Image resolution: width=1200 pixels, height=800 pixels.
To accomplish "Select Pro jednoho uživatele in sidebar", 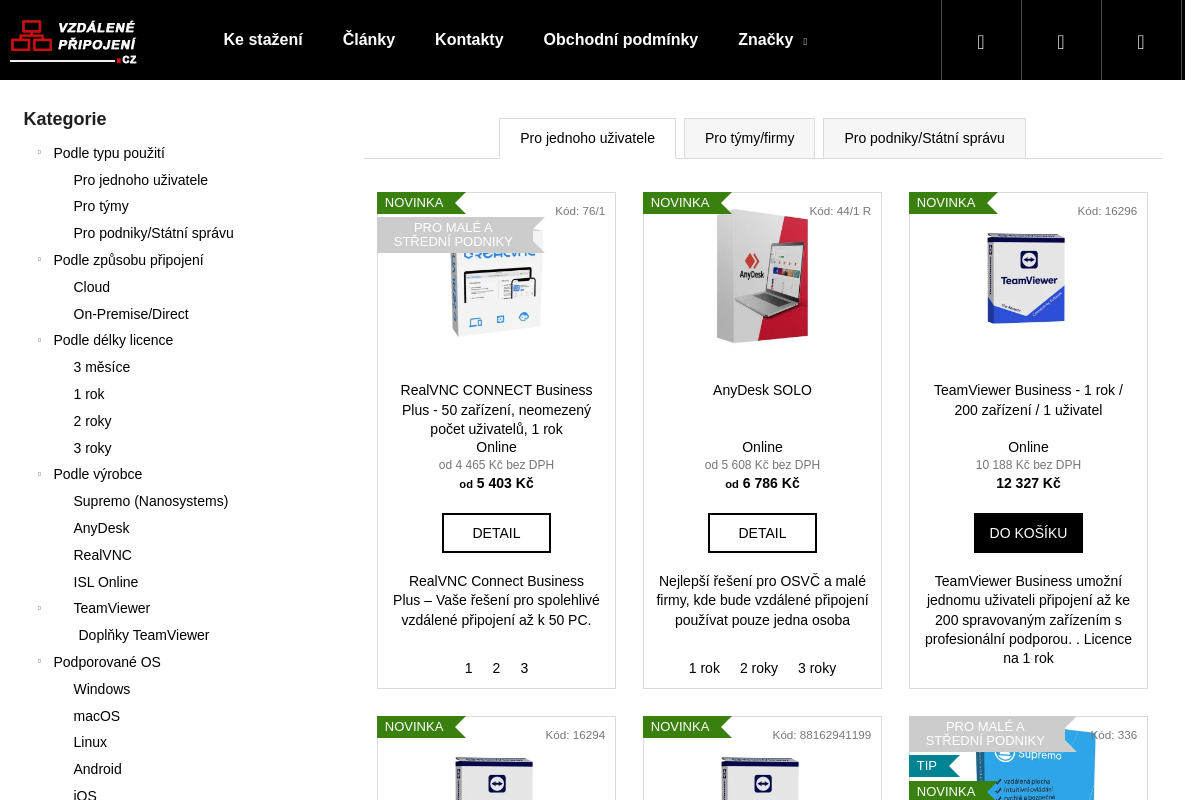I will pyautogui.click(x=141, y=180).
